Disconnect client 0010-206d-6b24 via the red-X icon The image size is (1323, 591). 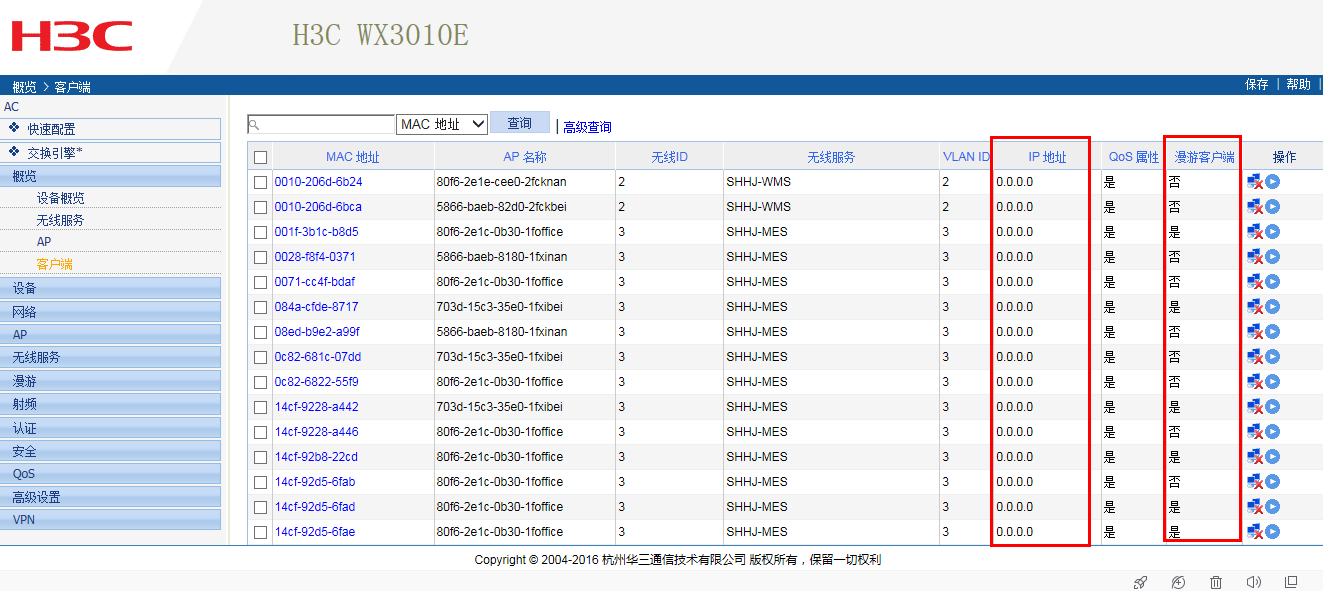[1255, 182]
